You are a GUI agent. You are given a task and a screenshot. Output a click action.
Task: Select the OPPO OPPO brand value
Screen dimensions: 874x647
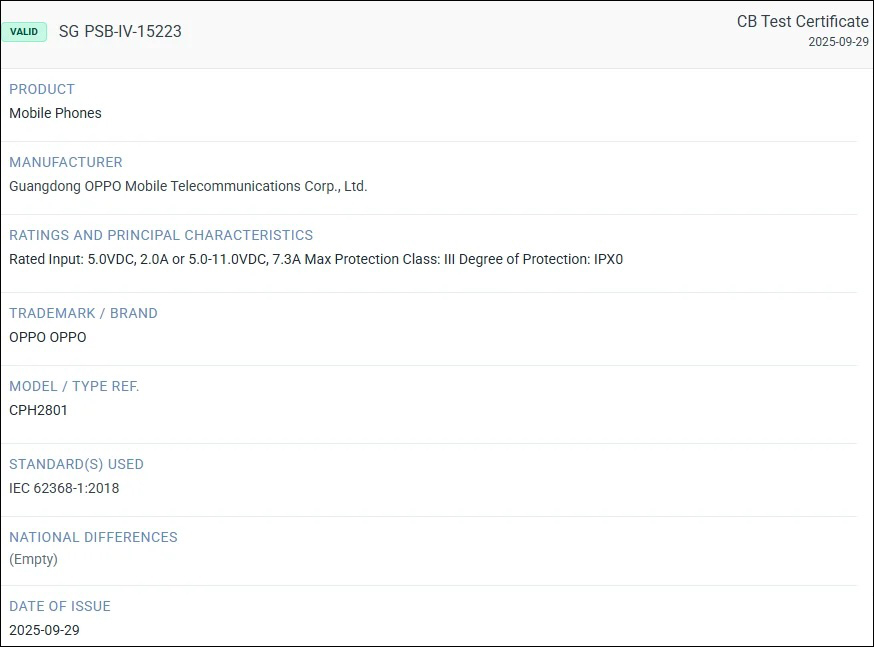click(48, 337)
